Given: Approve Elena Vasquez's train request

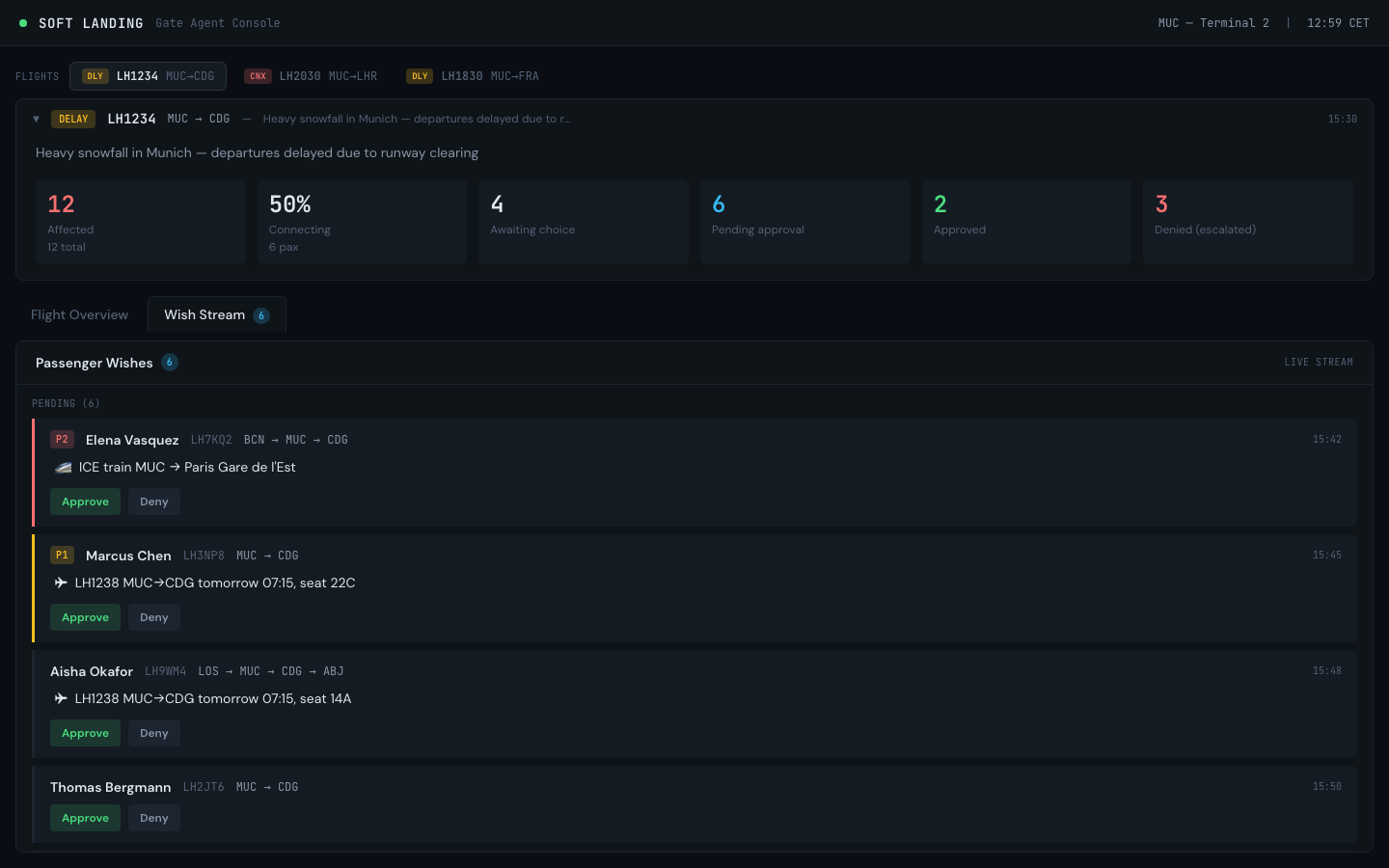Looking at the screenshot, I should 85,502.
